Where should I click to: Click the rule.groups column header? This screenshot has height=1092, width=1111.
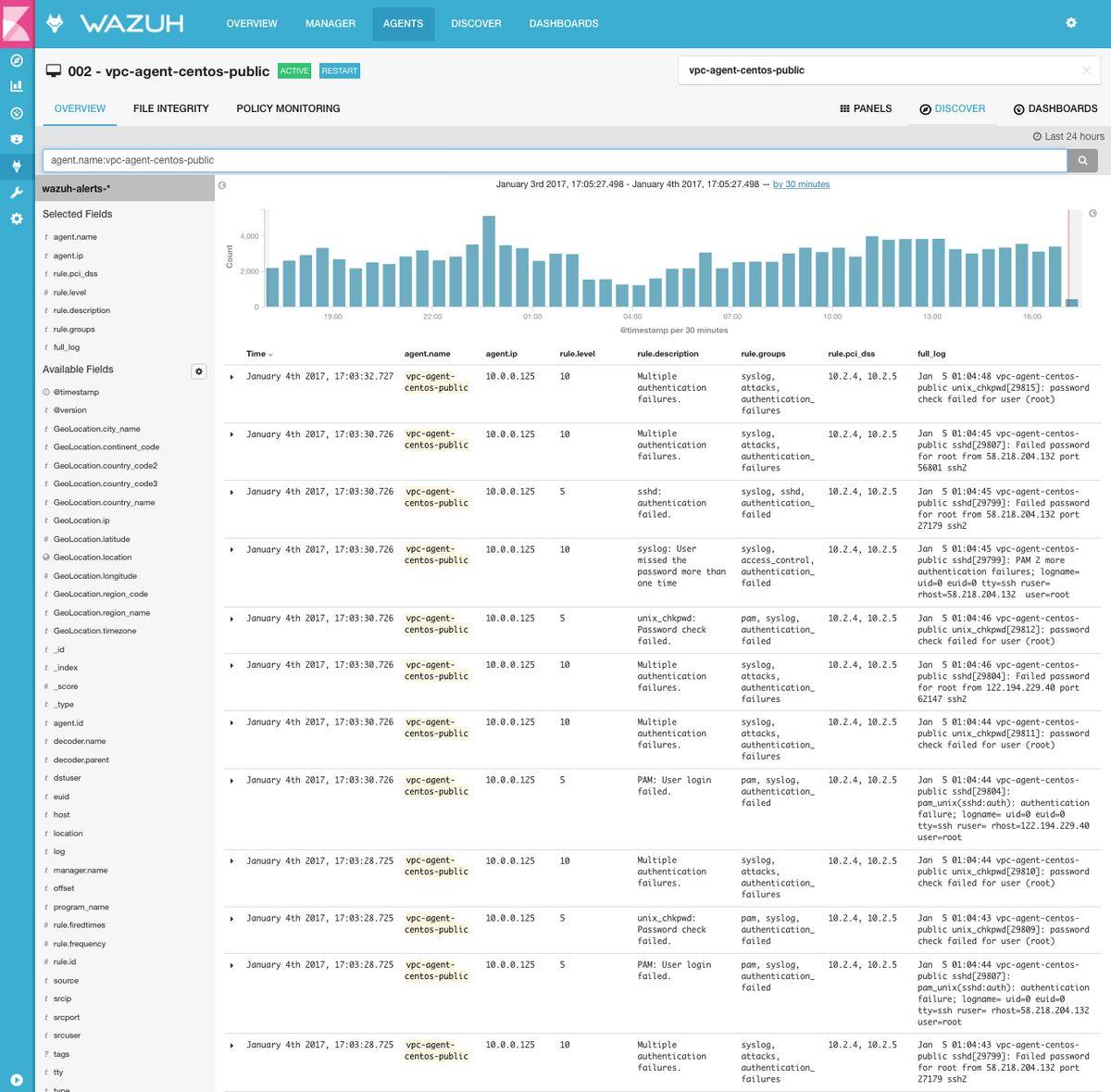point(763,354)
